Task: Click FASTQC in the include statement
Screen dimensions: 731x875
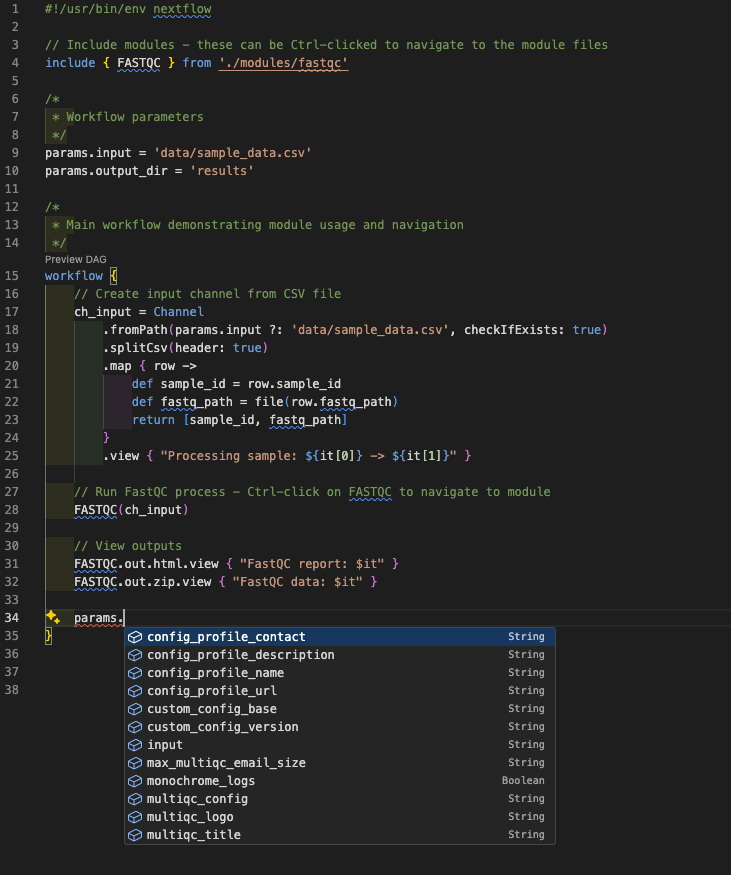Action: tap(139, 63)
